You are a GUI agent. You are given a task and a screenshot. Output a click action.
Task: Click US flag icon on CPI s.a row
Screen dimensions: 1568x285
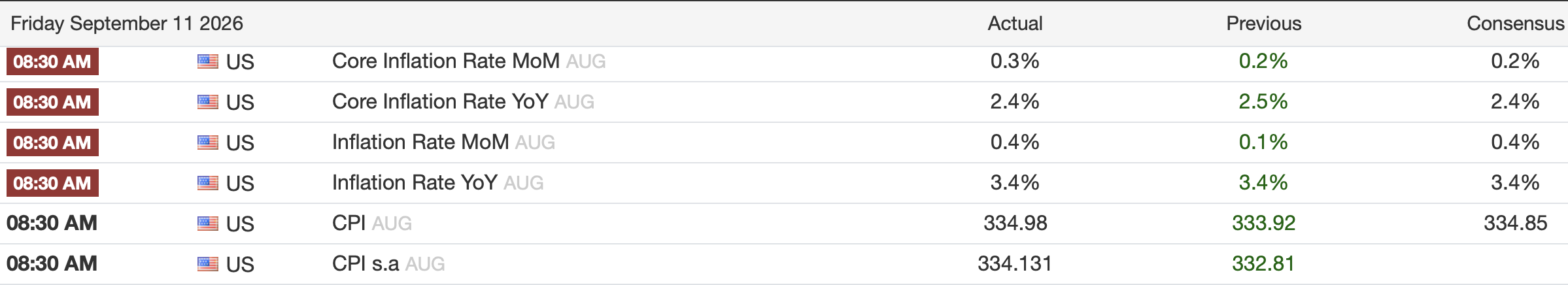tap(208, 265)
